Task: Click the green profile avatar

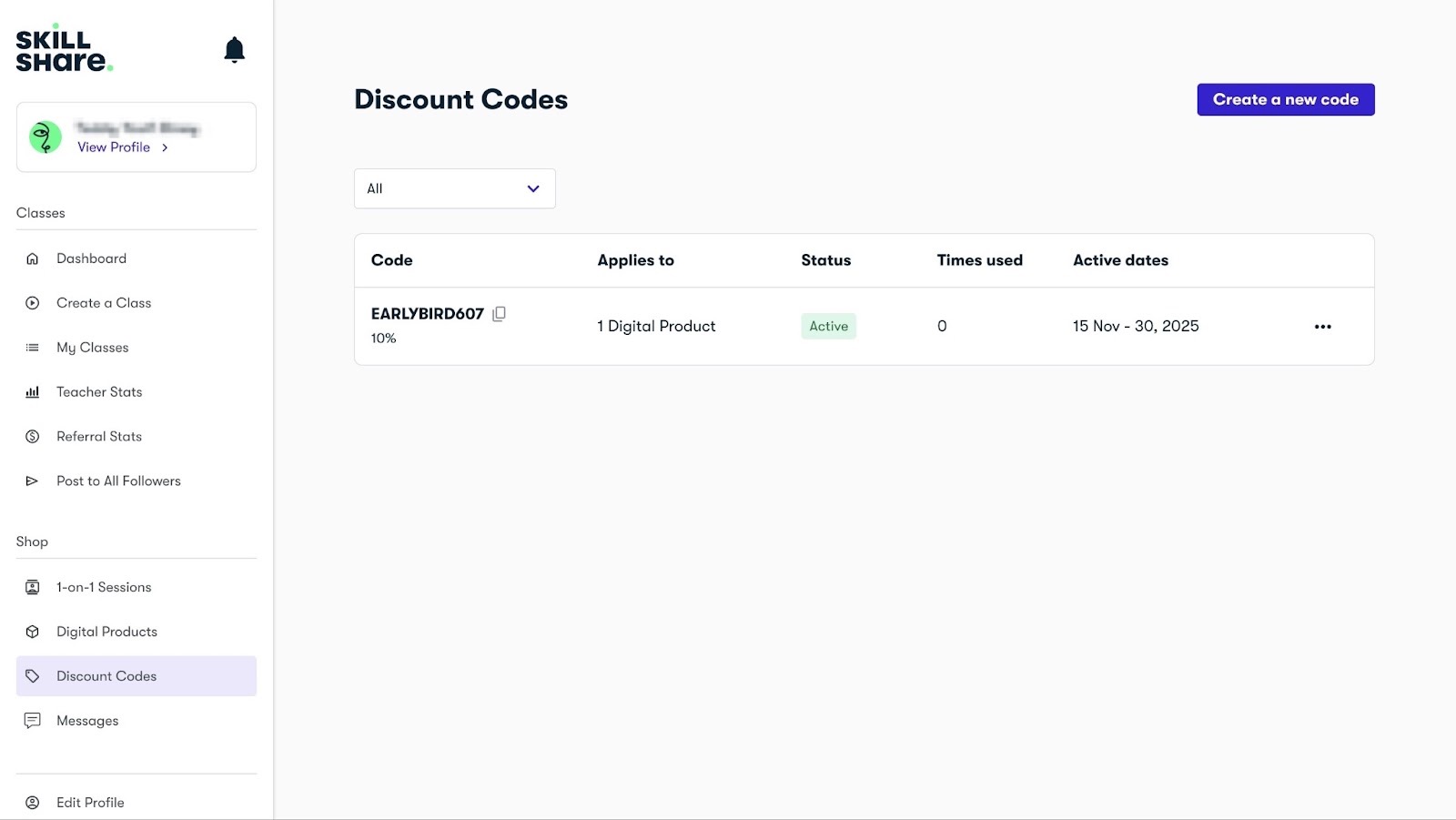Action: click(45, 137)
